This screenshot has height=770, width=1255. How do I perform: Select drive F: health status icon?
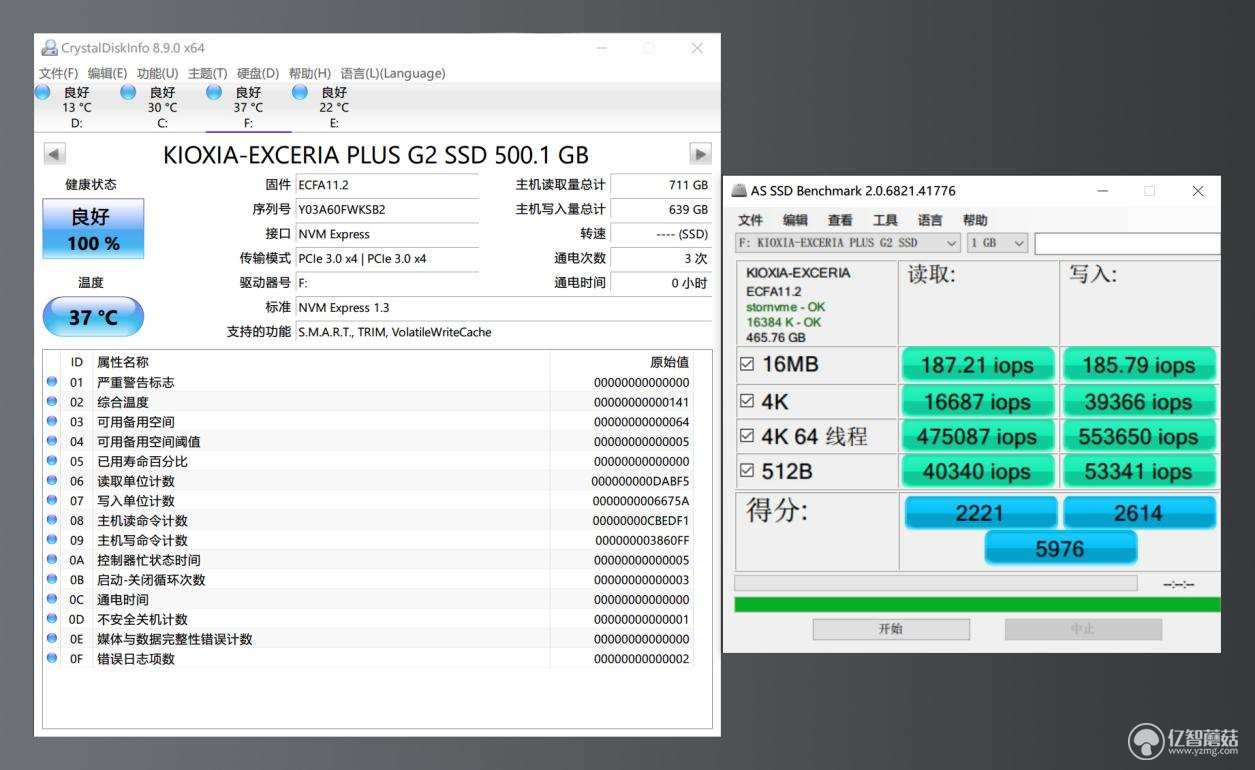(x=214, y=92)
